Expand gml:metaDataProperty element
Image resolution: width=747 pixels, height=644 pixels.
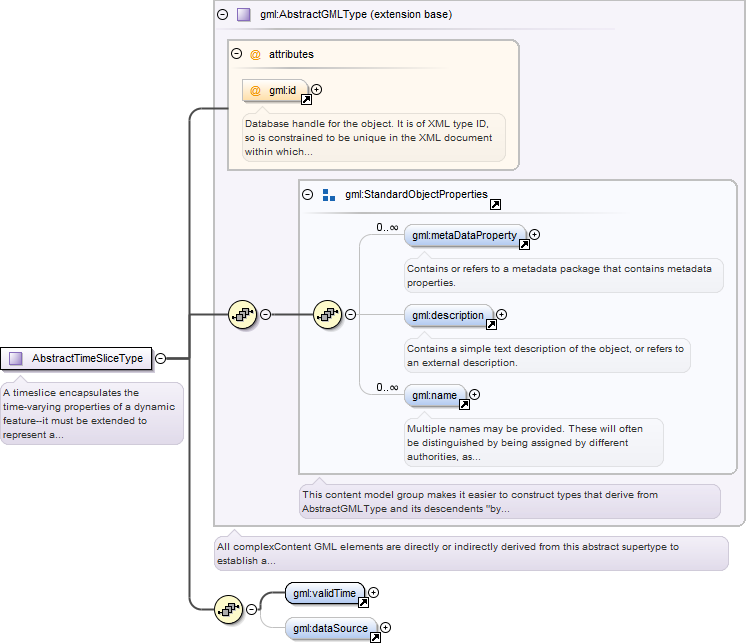(535, 234)
